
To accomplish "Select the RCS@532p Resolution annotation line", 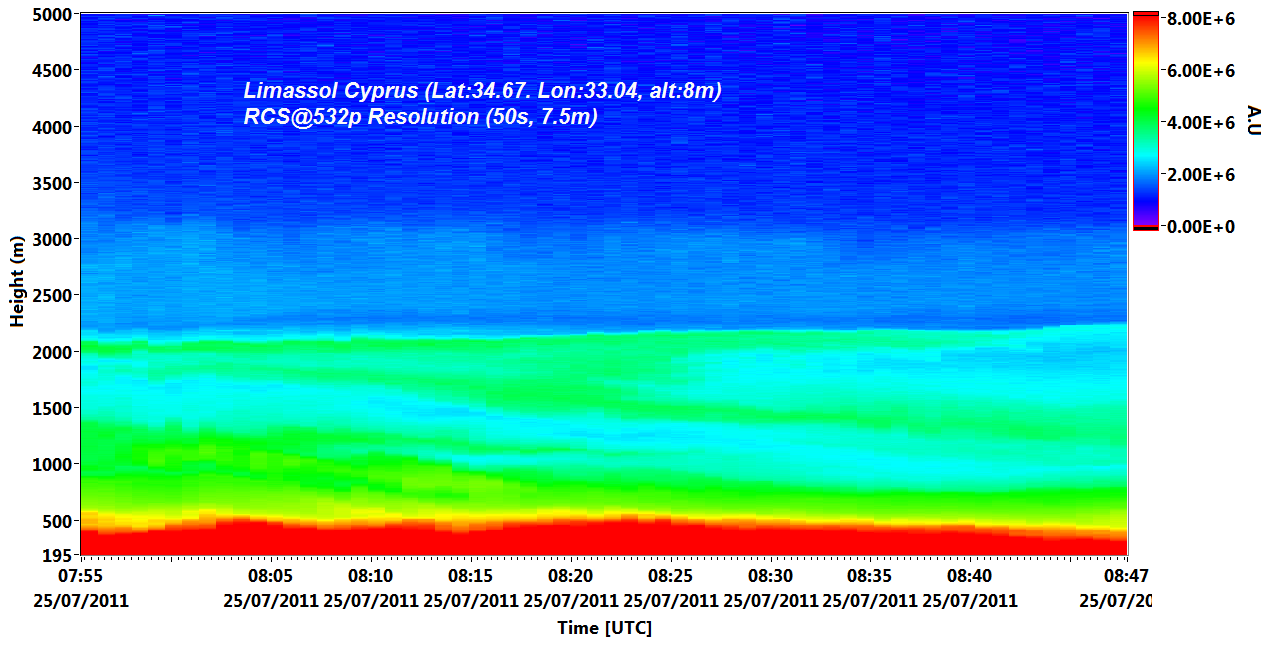I will (x=420, y=117).
